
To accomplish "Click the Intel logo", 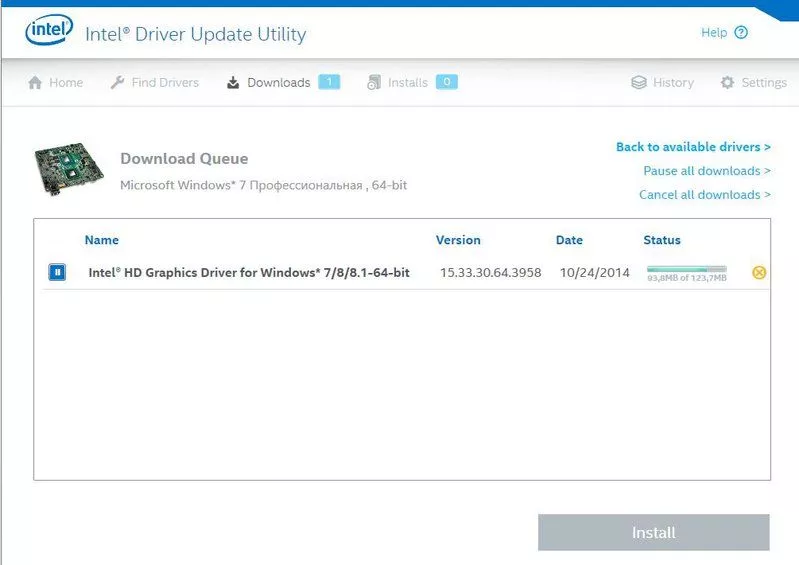I will pyautogui.click(x=48, y=32).
